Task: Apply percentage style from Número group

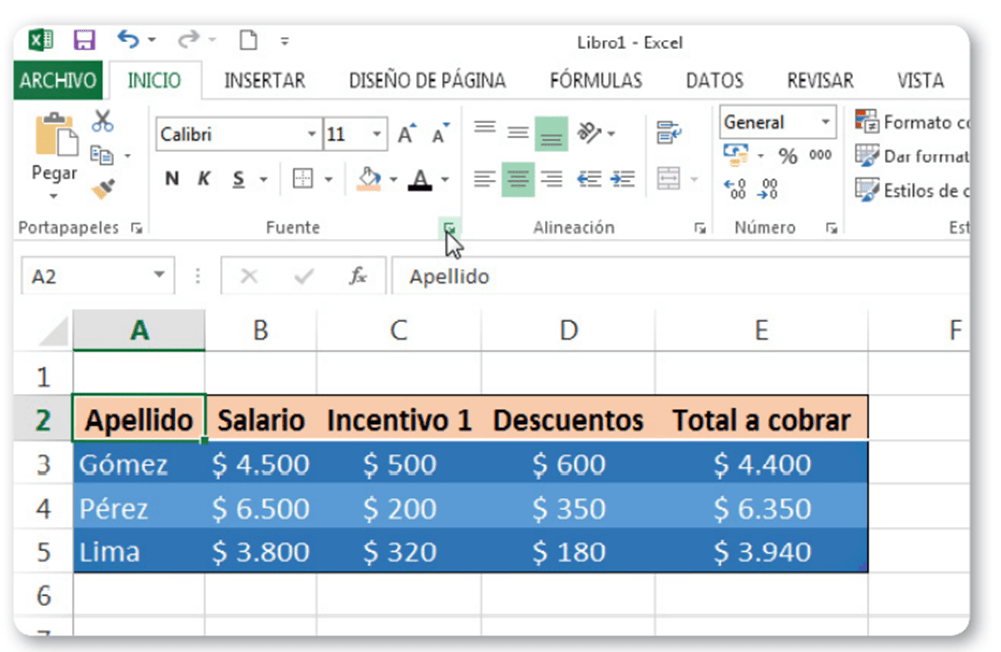Action: (x=789, y=157)
